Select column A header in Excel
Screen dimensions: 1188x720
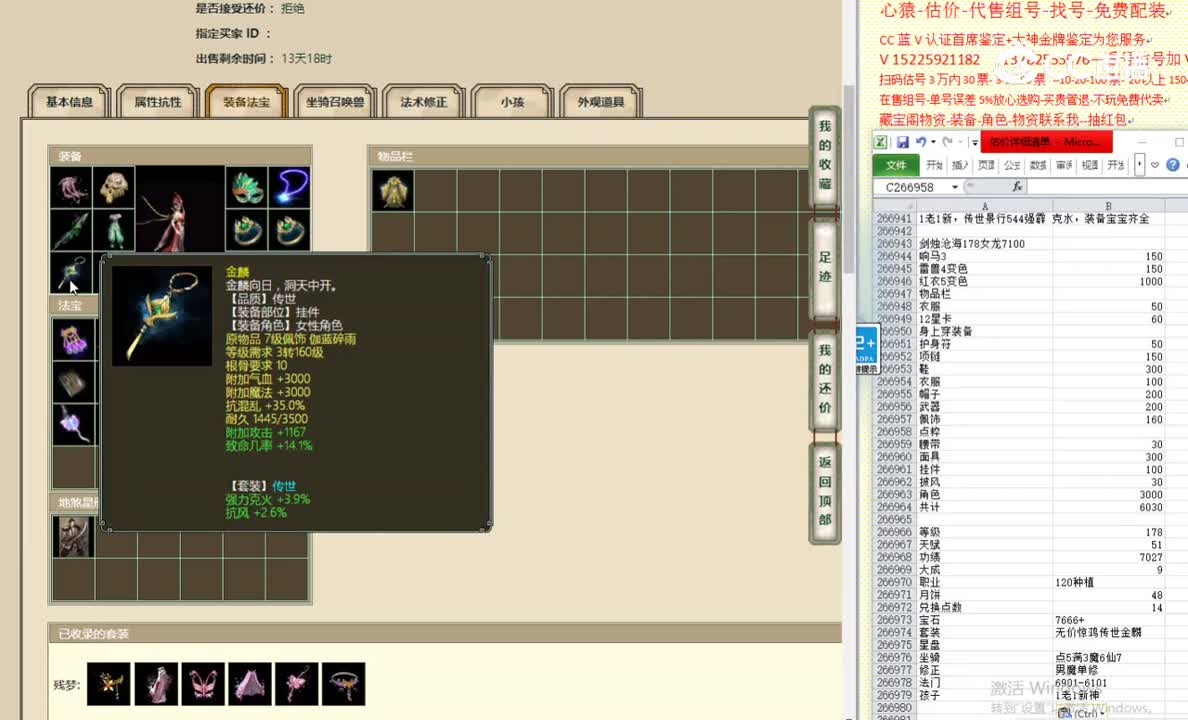(984, 205)
